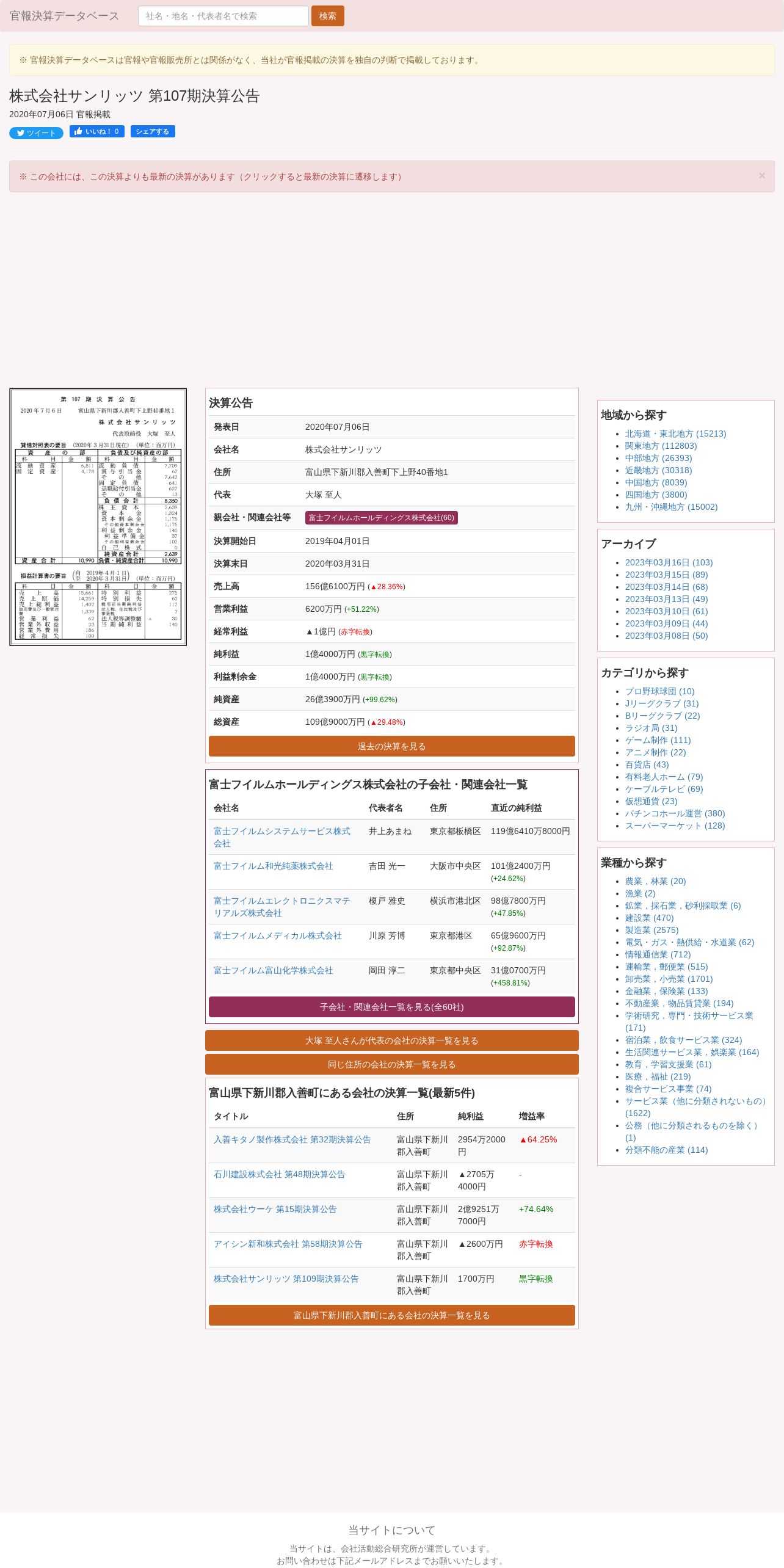This screenshot has height=1568, width=784.
Task: Open 石川建設株式会社 第48期決算公告
Action: (x=279, y=1174)
